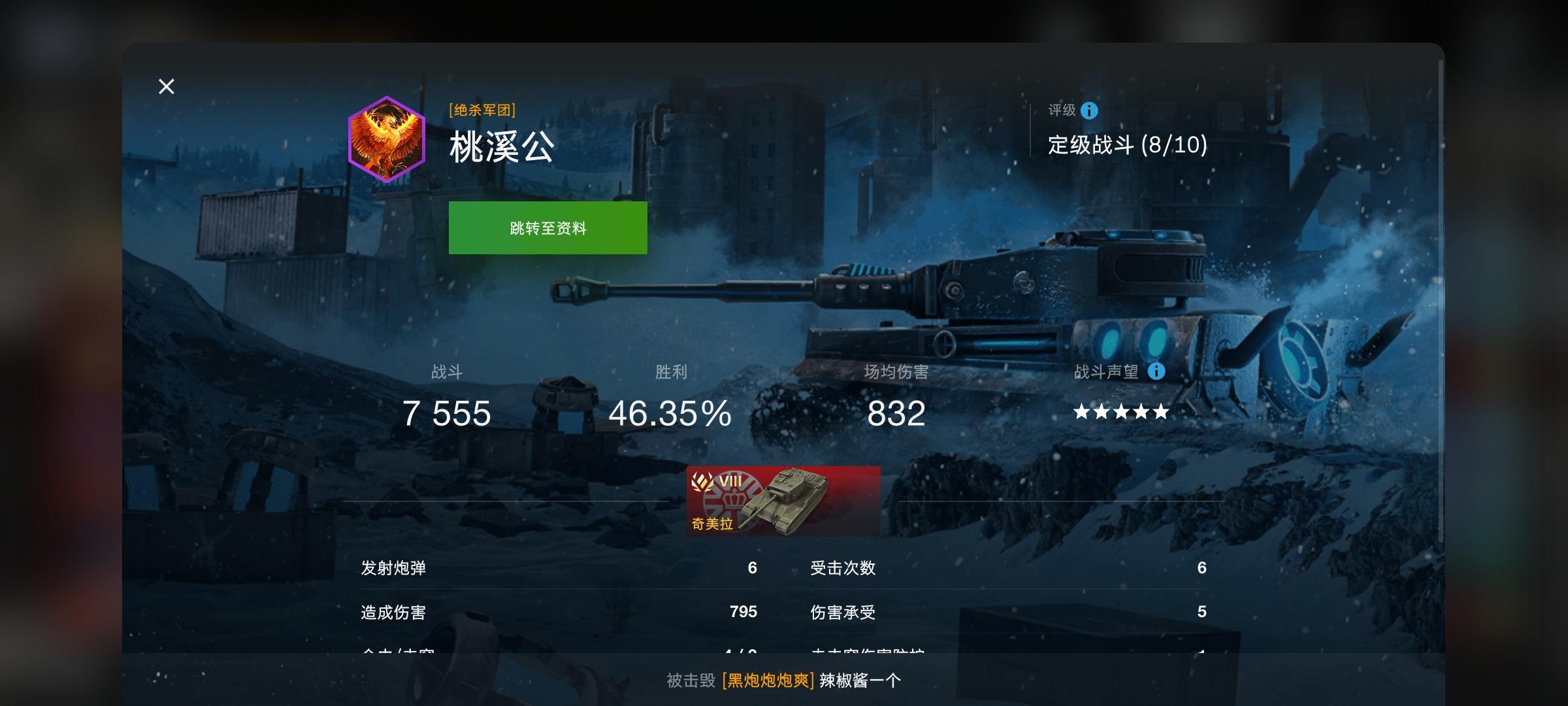The image size is (1568, 706).
Task: Click the 战斗 7 555 battles stat
Action: click(447, 397)
